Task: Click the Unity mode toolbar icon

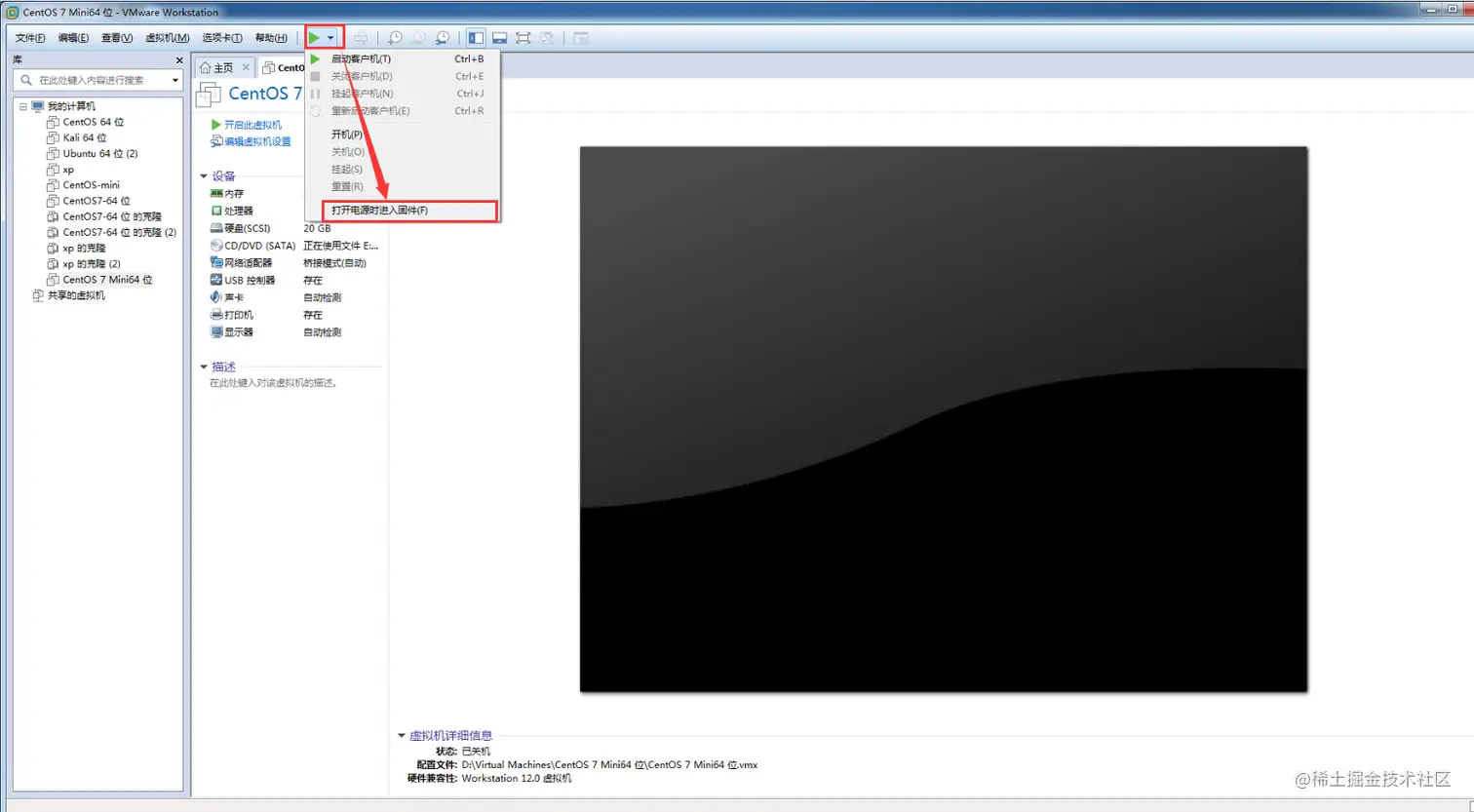Action: tap(548, 38)
